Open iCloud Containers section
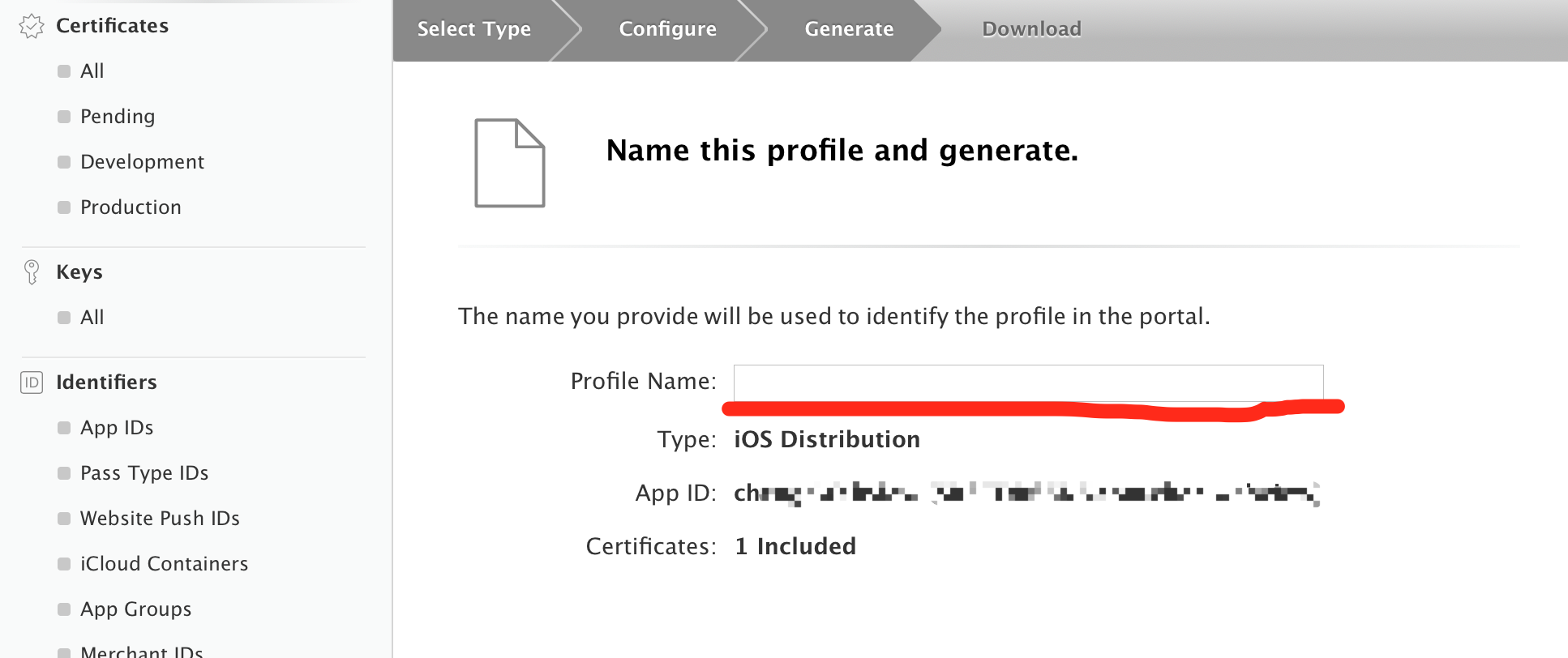This screenshot has width=1568, height=658. pos(164,564)
